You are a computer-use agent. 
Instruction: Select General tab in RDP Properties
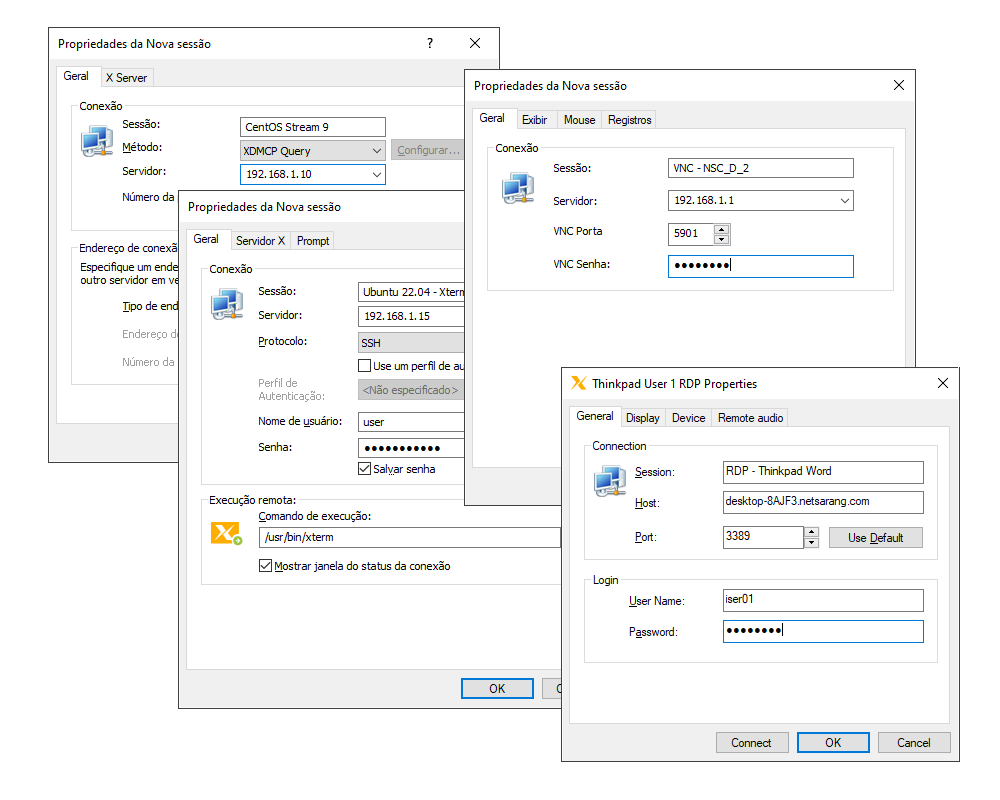point(595,416)
